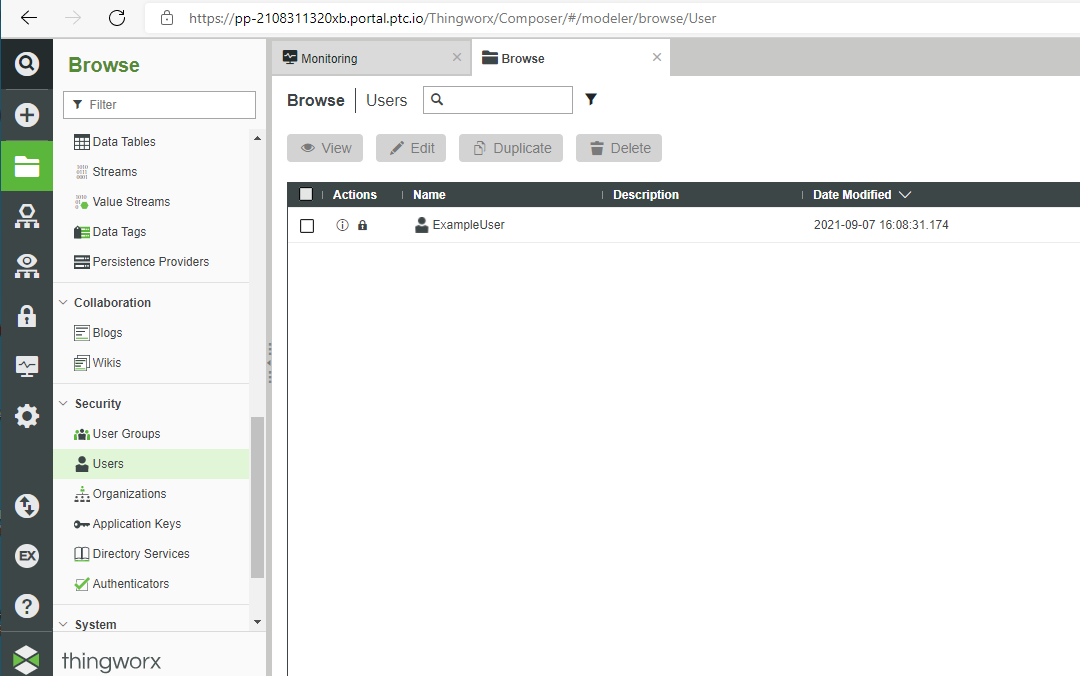This screenshot has height=676, width=1080.
Task: Switch to the Monitoring tab
Action: pyautogui.click(x=330, y=57)
